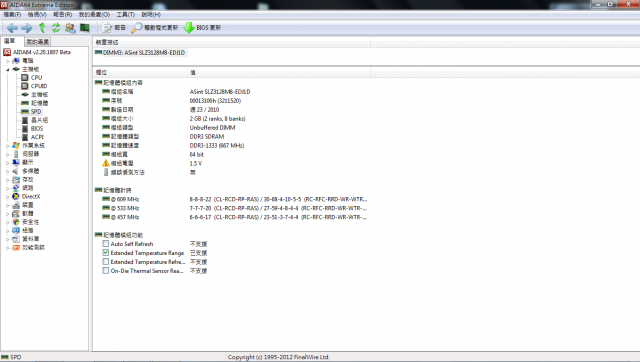Click the network globe icon in tree
The width and height of the screenshot is (640, 362).
tap(16, 188)
